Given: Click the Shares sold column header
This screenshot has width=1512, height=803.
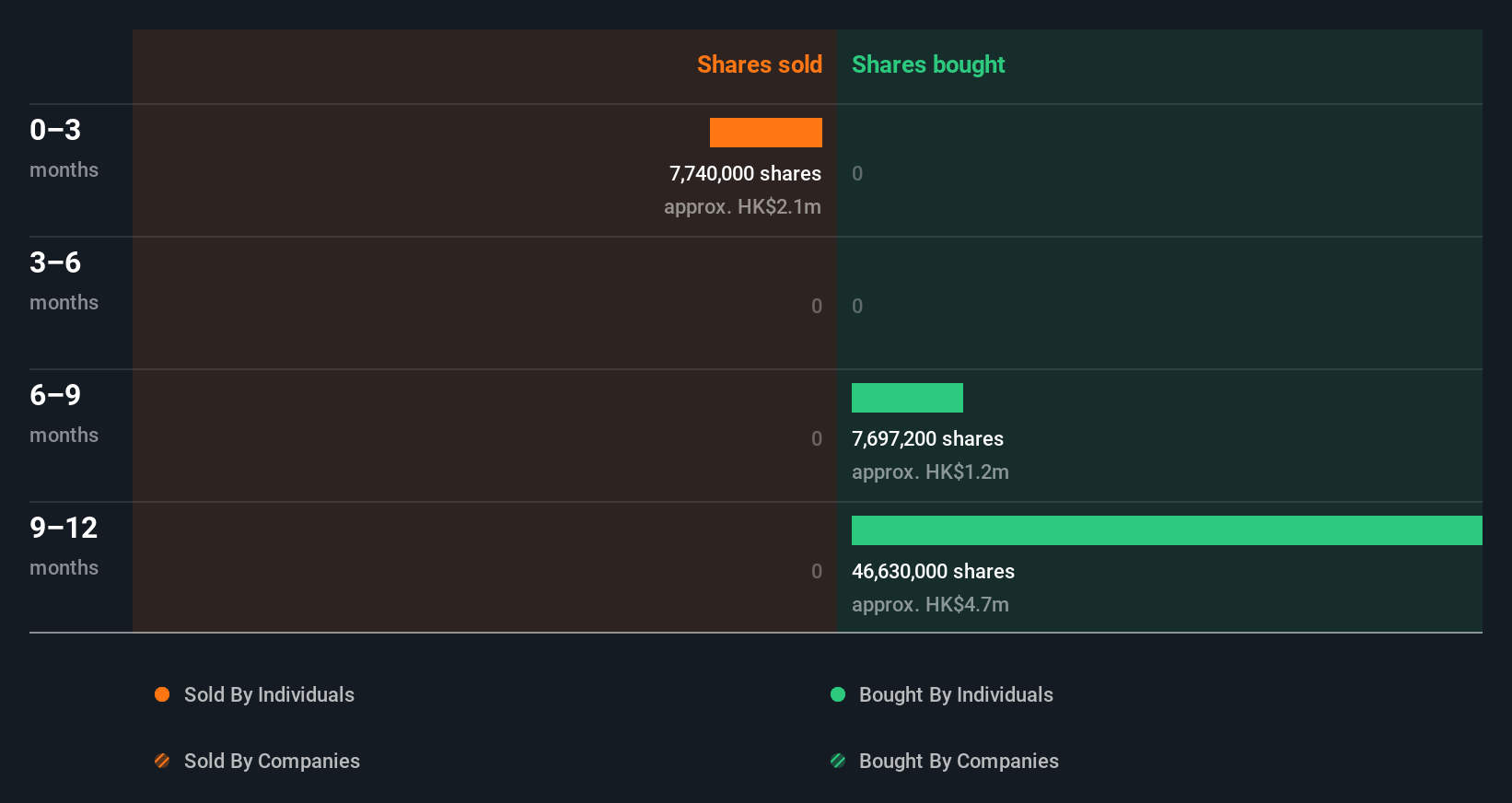Looking at the screenshot, I should (x=760, y=64).
